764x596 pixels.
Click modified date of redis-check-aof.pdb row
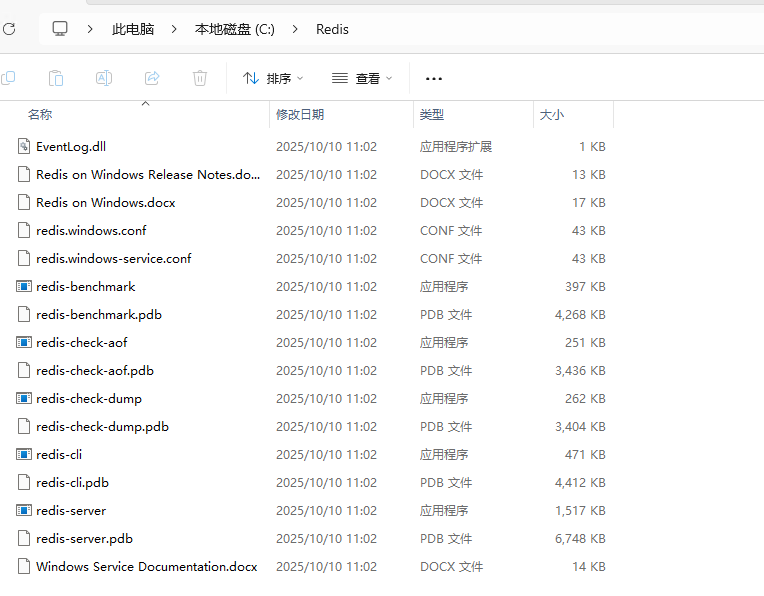click(x=326, y=371)
